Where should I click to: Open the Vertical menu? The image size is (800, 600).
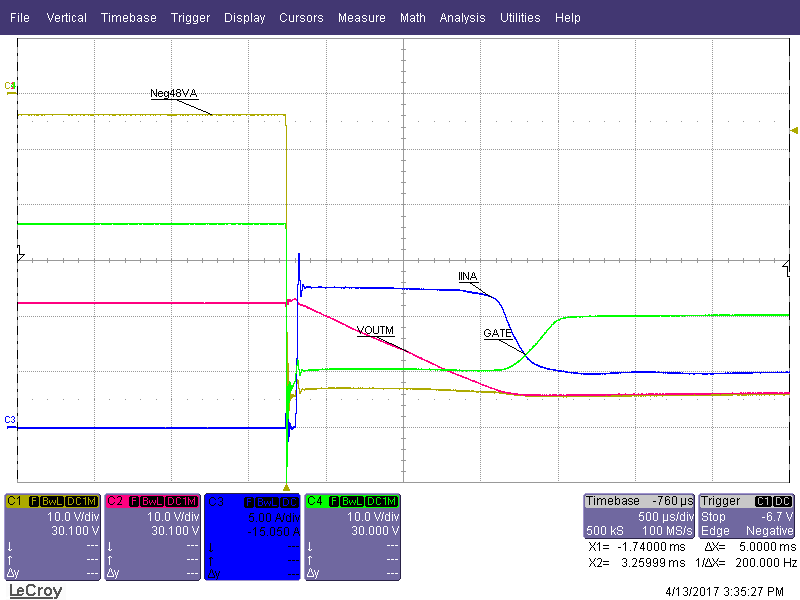[66, 18]
